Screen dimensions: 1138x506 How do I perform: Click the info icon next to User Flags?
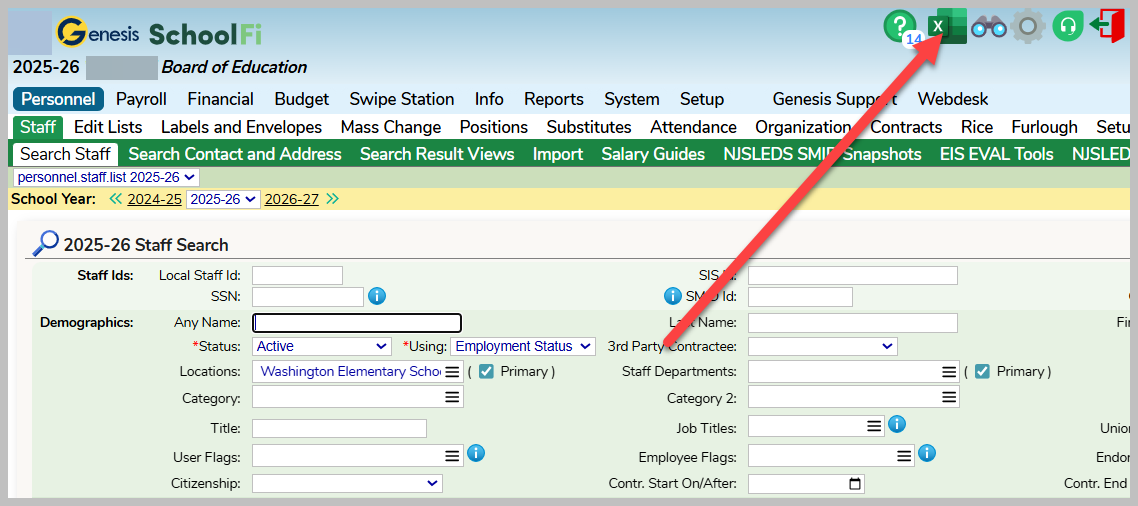(475, 454)
